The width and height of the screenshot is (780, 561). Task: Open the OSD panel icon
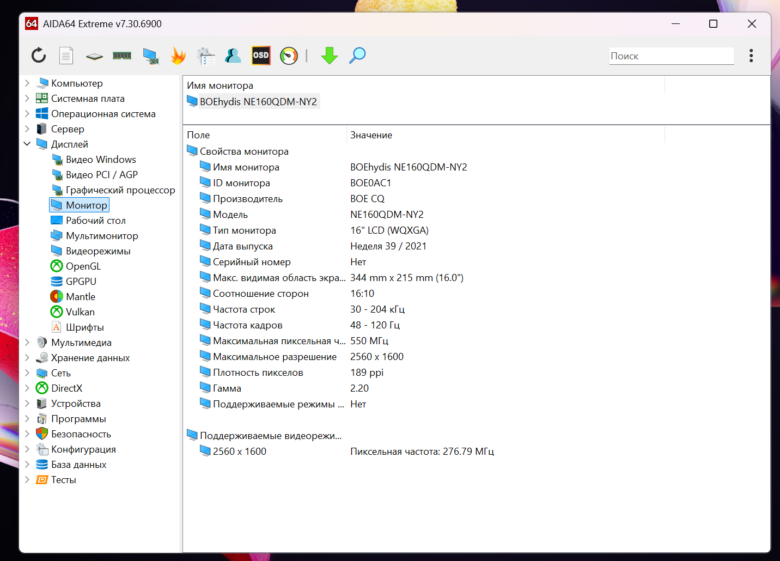261,55
